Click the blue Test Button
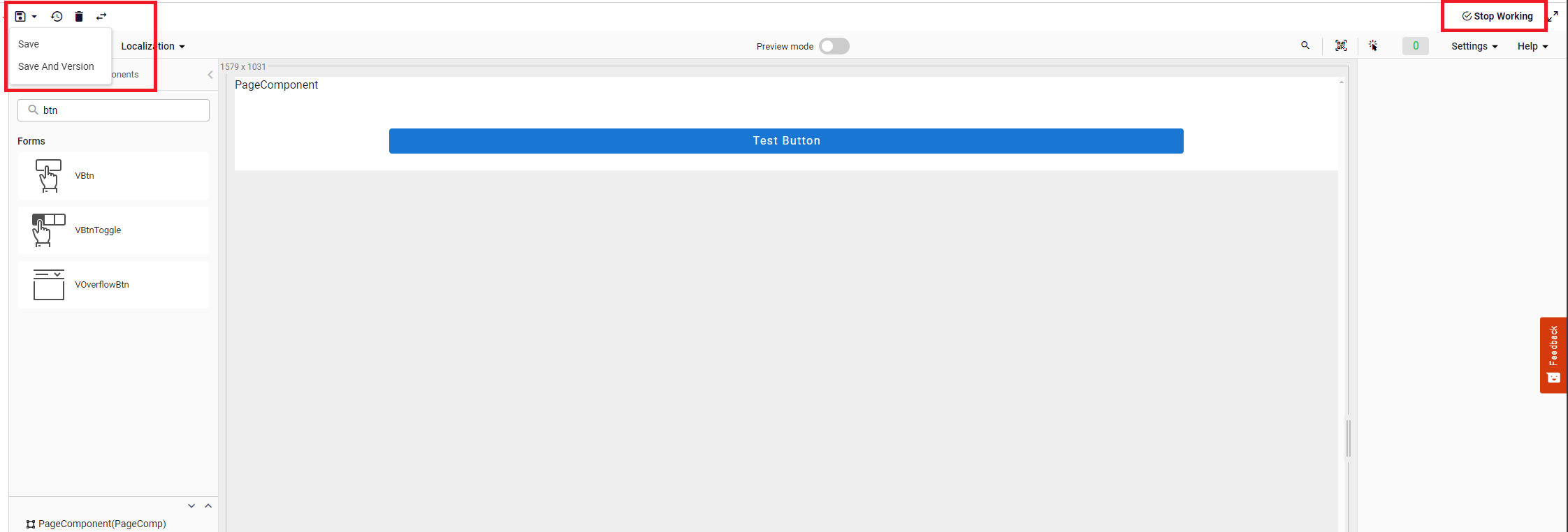1568x532 pixels. 786,141
